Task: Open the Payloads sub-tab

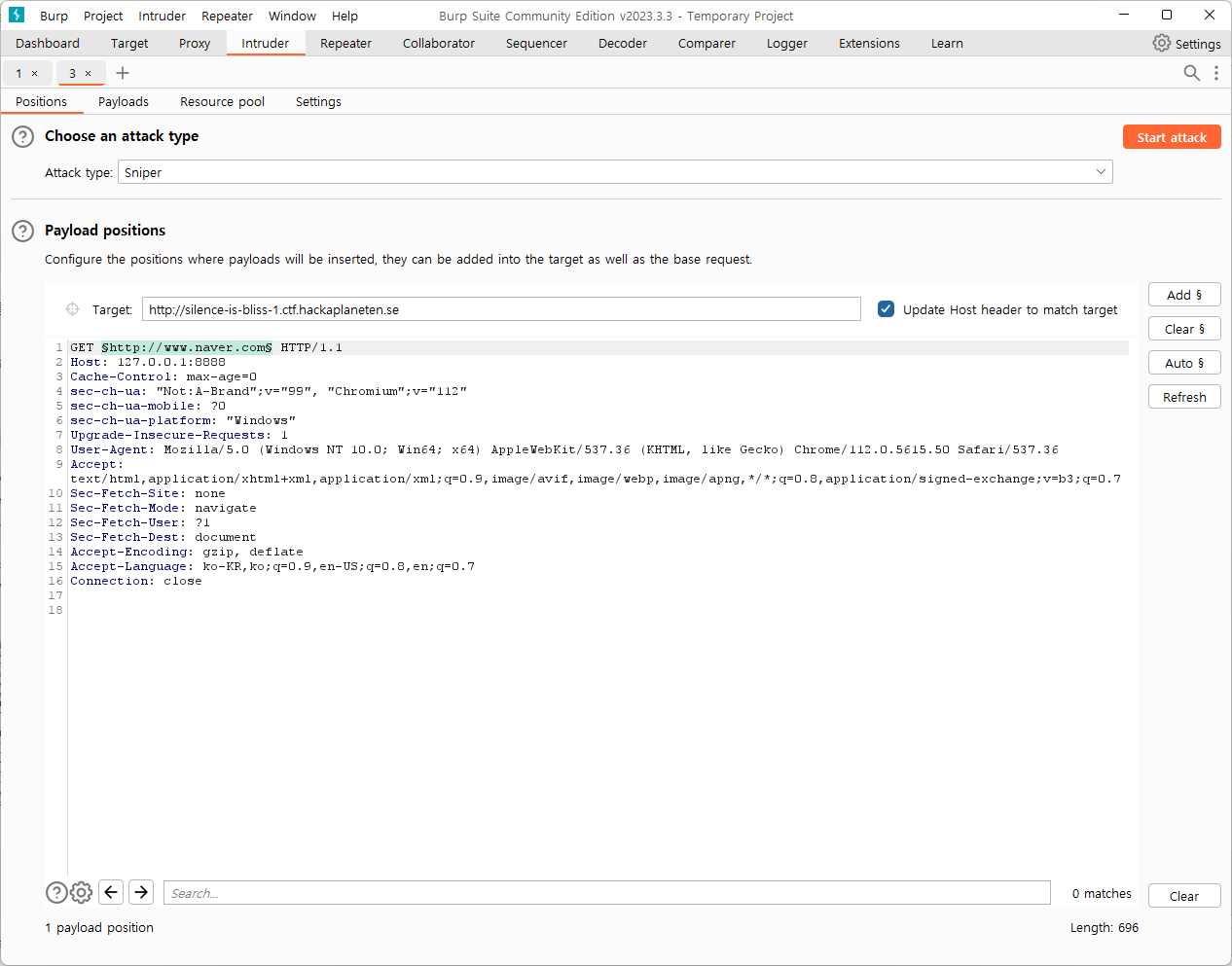Action: pyautogui.click(x=124, y=101)
